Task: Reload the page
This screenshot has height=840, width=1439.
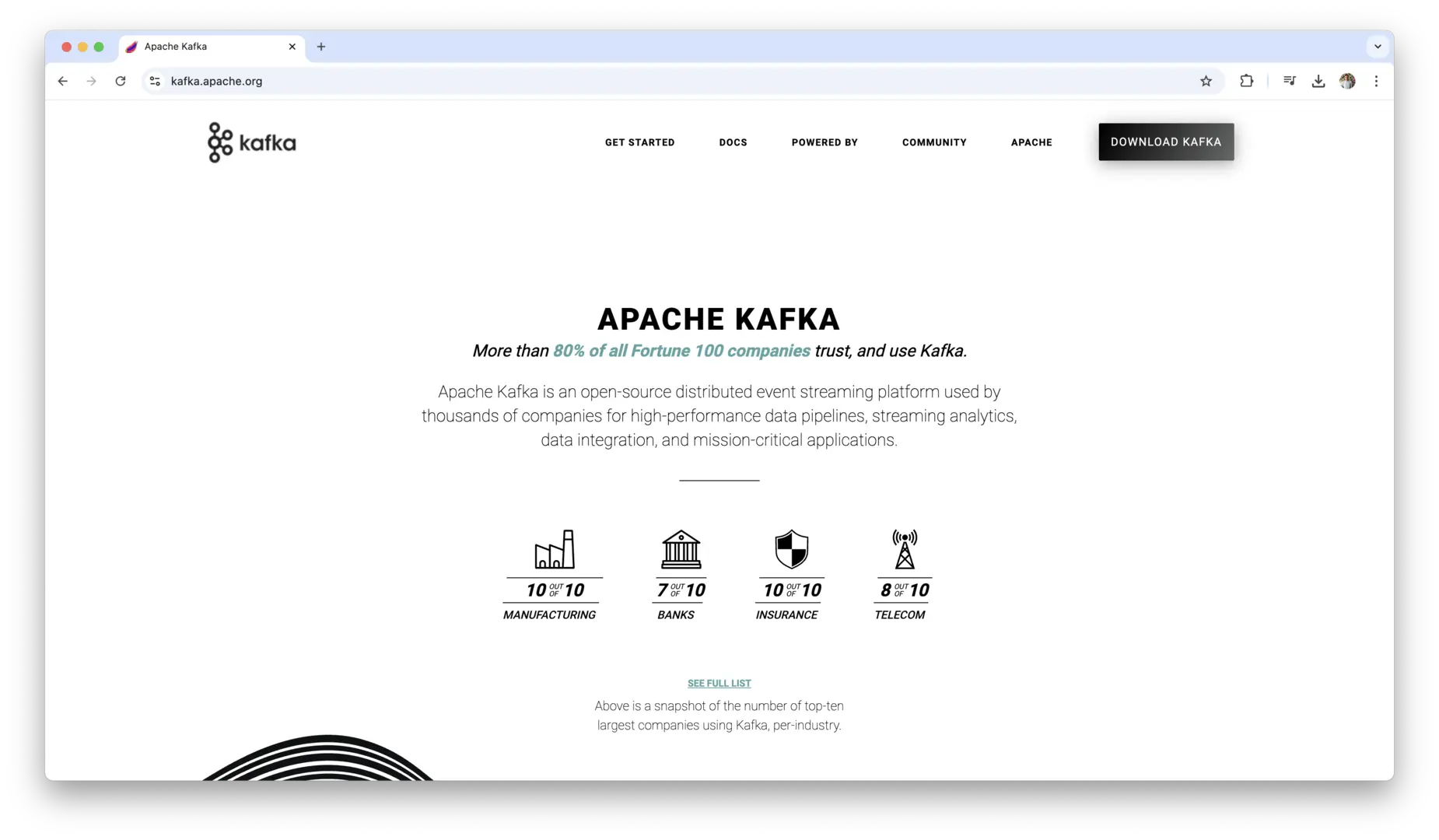Action: pyautogui.click(x=121, y=81)
